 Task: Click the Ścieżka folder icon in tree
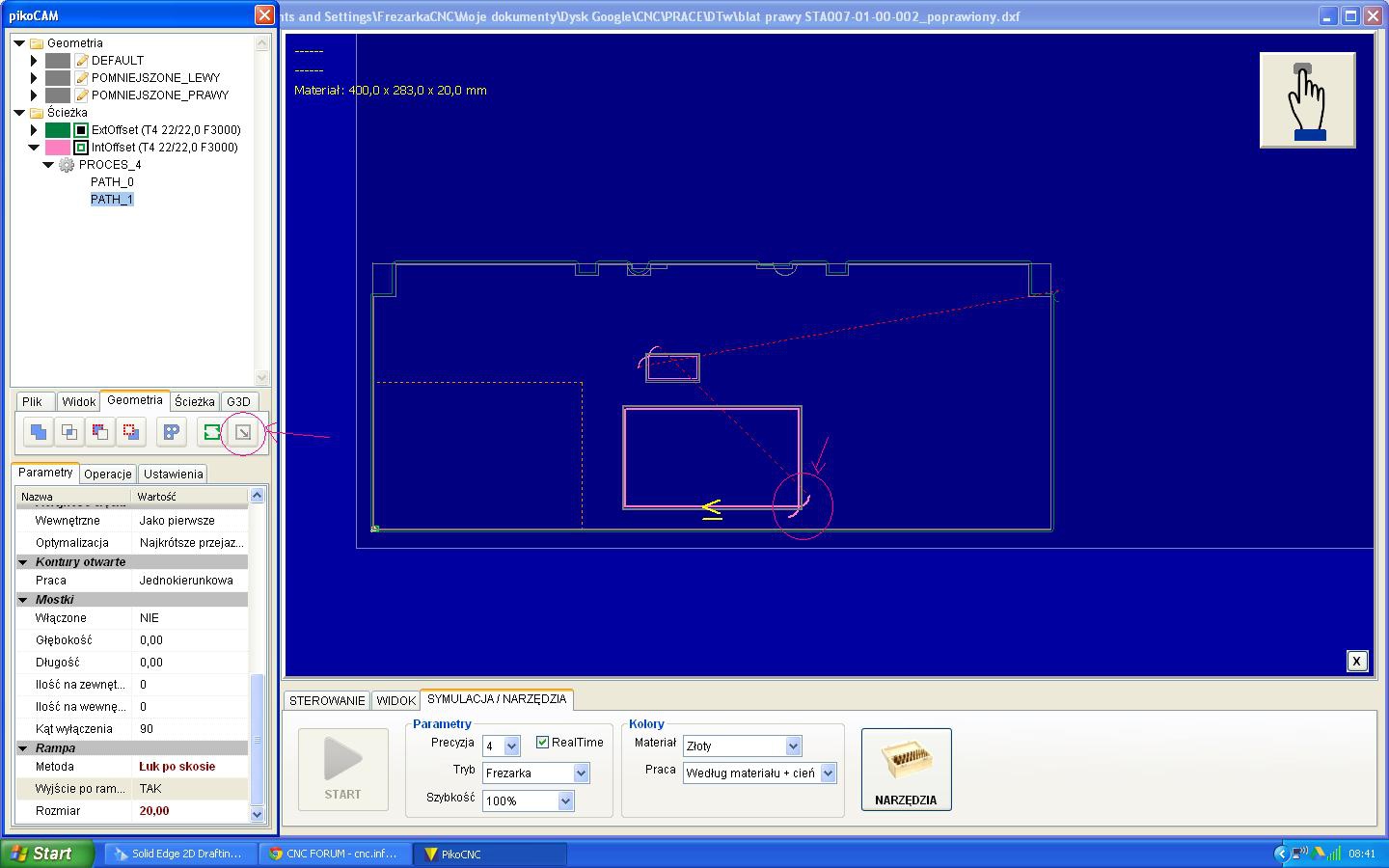(x=37, y=113)
